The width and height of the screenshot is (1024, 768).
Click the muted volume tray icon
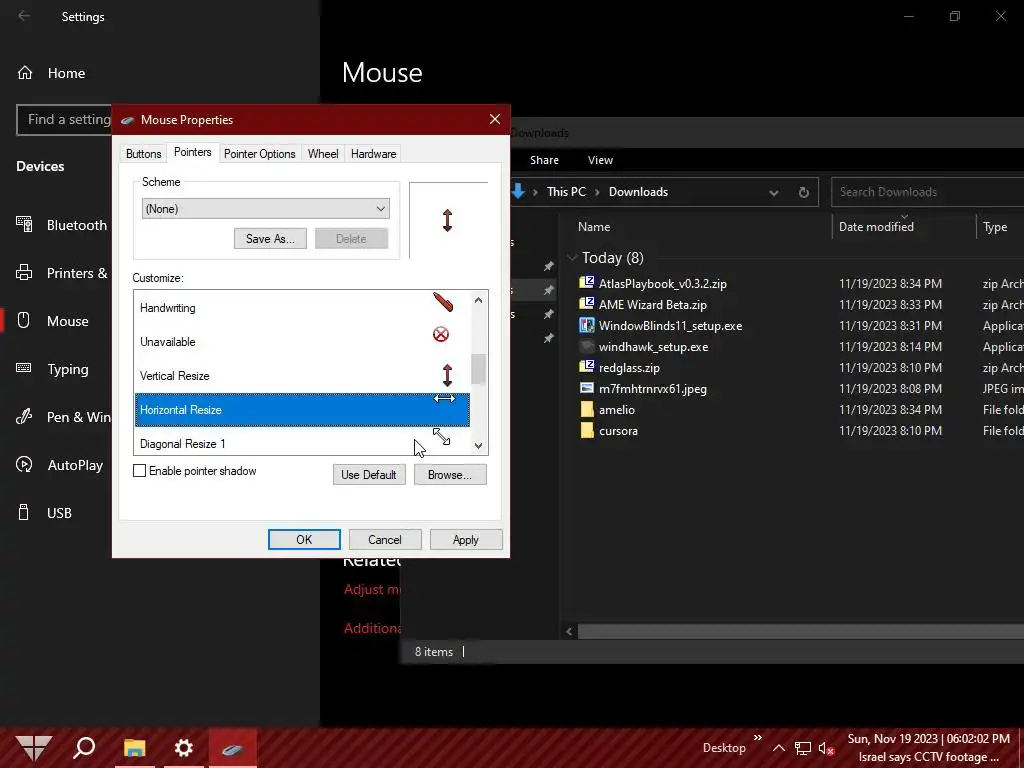pos(826,748)
